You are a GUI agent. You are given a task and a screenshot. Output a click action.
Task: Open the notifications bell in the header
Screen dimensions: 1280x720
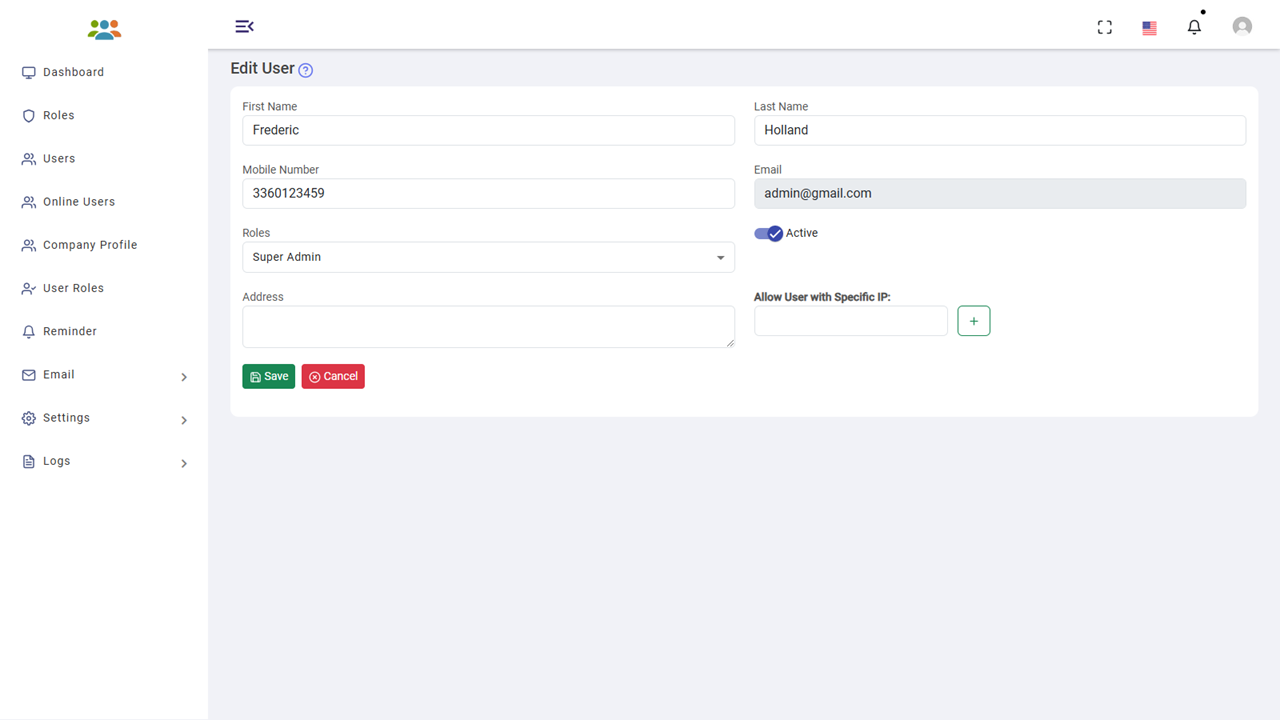(x=1194, y=27)
